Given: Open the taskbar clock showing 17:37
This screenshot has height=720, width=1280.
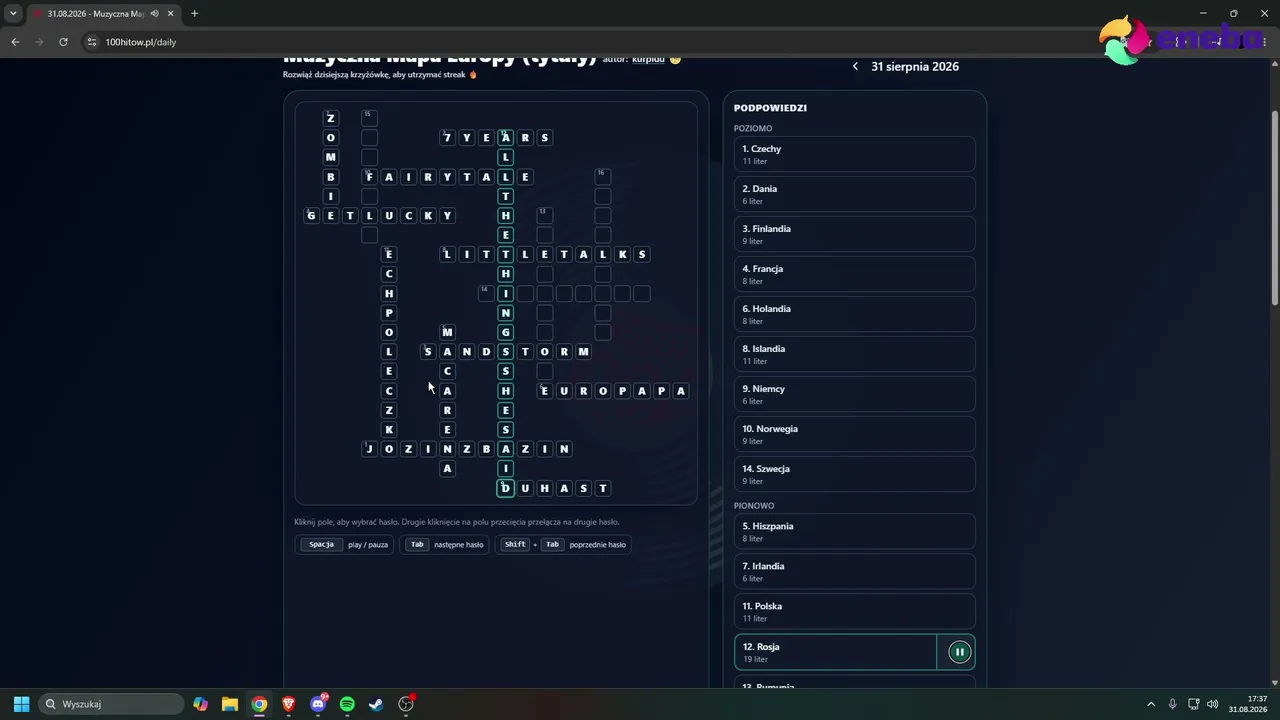Looking at the screenshot, I should click(1248, 704).
